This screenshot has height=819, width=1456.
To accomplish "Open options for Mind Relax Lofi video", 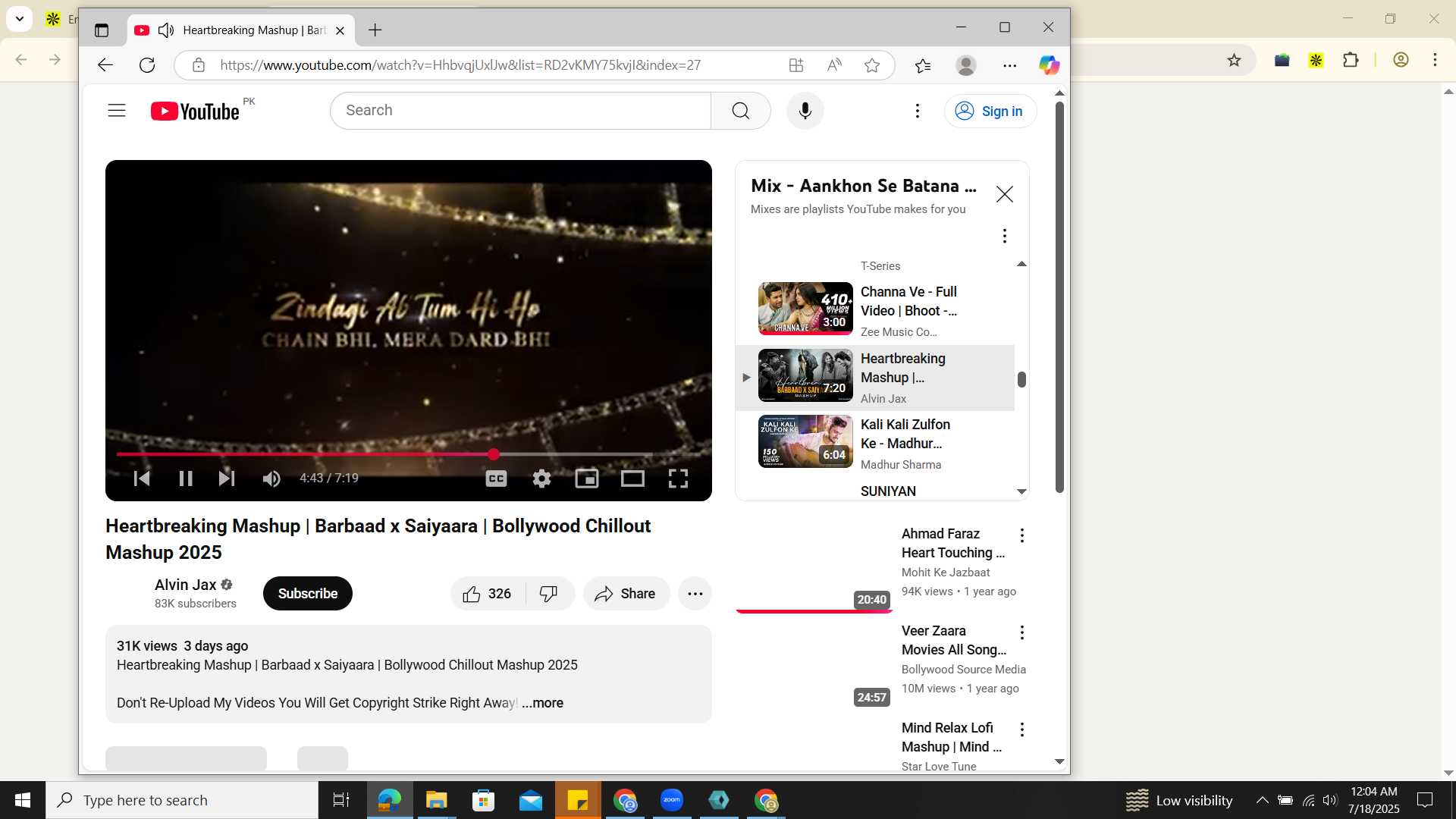I will point(1022,730).
